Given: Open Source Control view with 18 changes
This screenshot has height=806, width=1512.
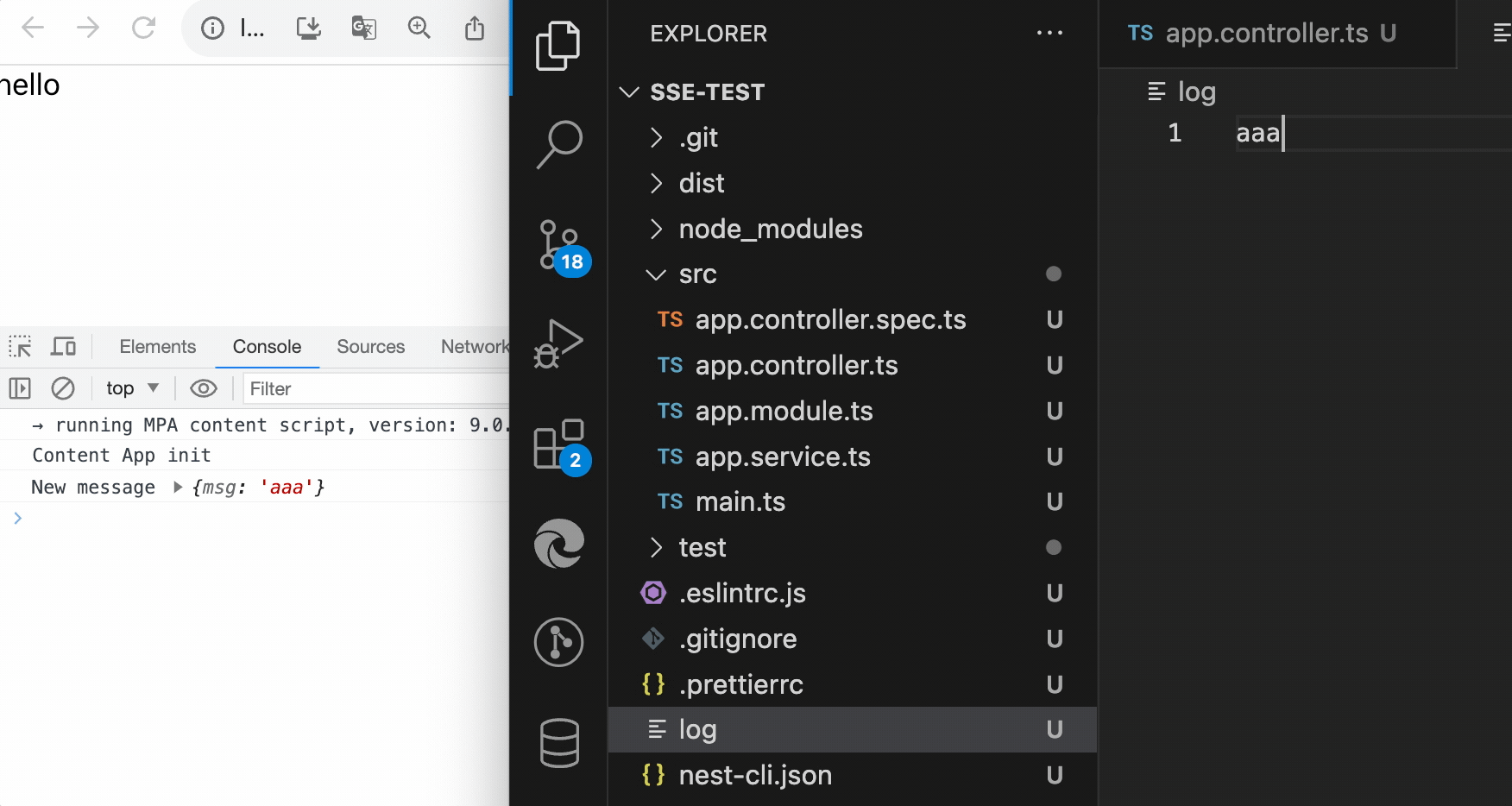Looking at the screenshot, I should (x=559, y=245).
